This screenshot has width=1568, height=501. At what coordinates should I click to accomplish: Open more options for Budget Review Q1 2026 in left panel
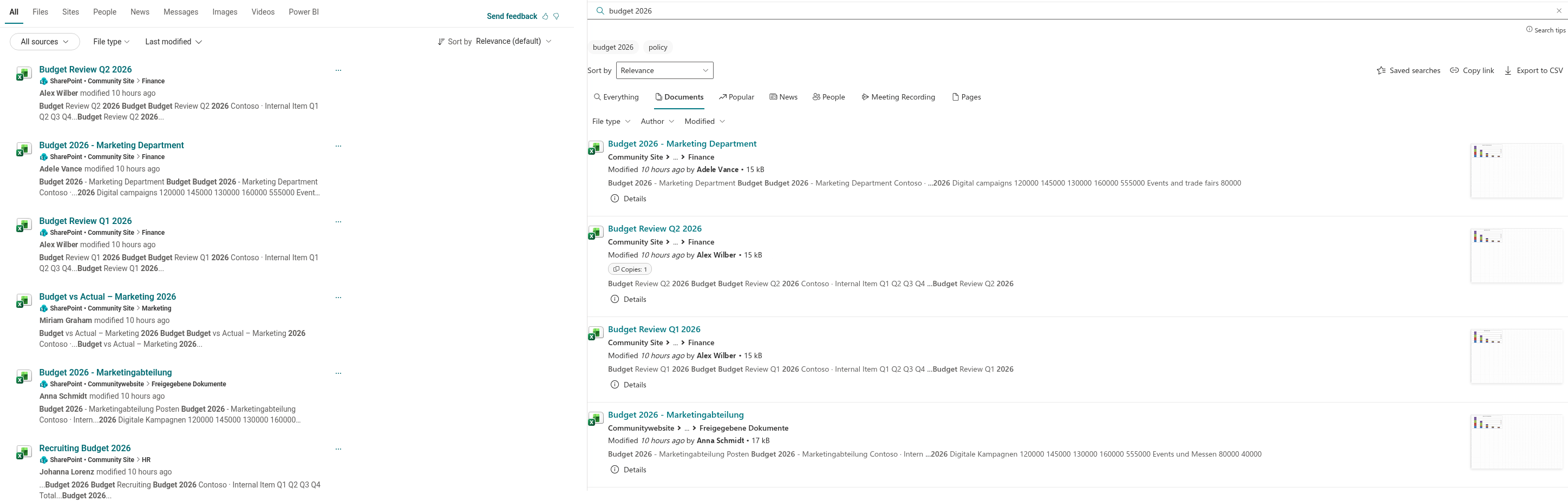(x=338, y=222)
